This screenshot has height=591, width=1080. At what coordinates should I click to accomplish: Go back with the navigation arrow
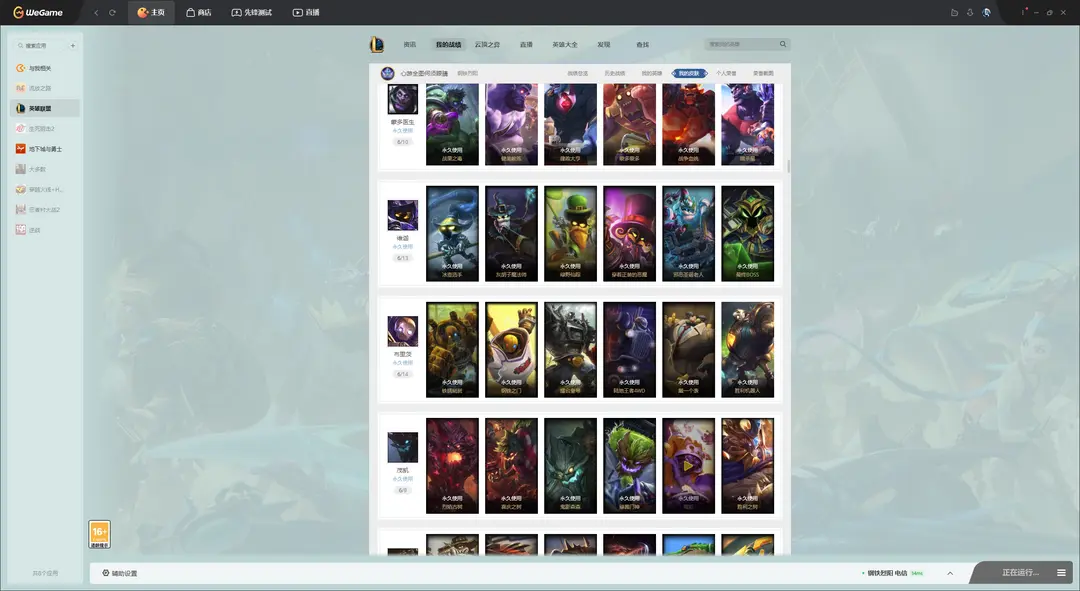(96, 12)
